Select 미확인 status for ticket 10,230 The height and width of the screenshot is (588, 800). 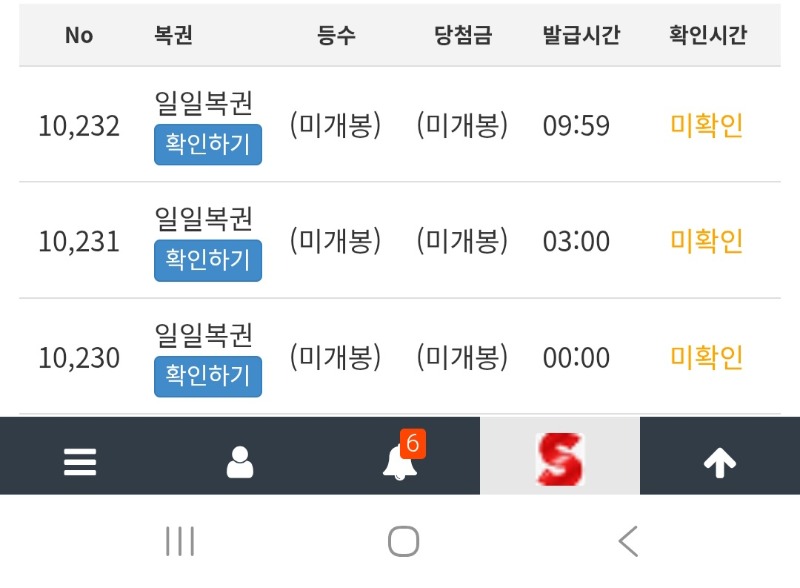click(x=707, y=358)
